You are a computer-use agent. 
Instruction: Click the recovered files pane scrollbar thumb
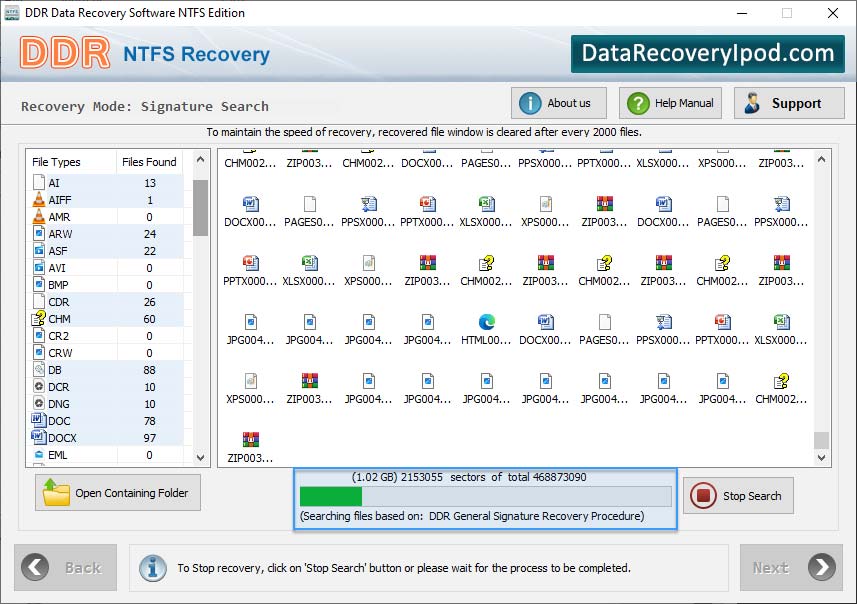(821, 440)
